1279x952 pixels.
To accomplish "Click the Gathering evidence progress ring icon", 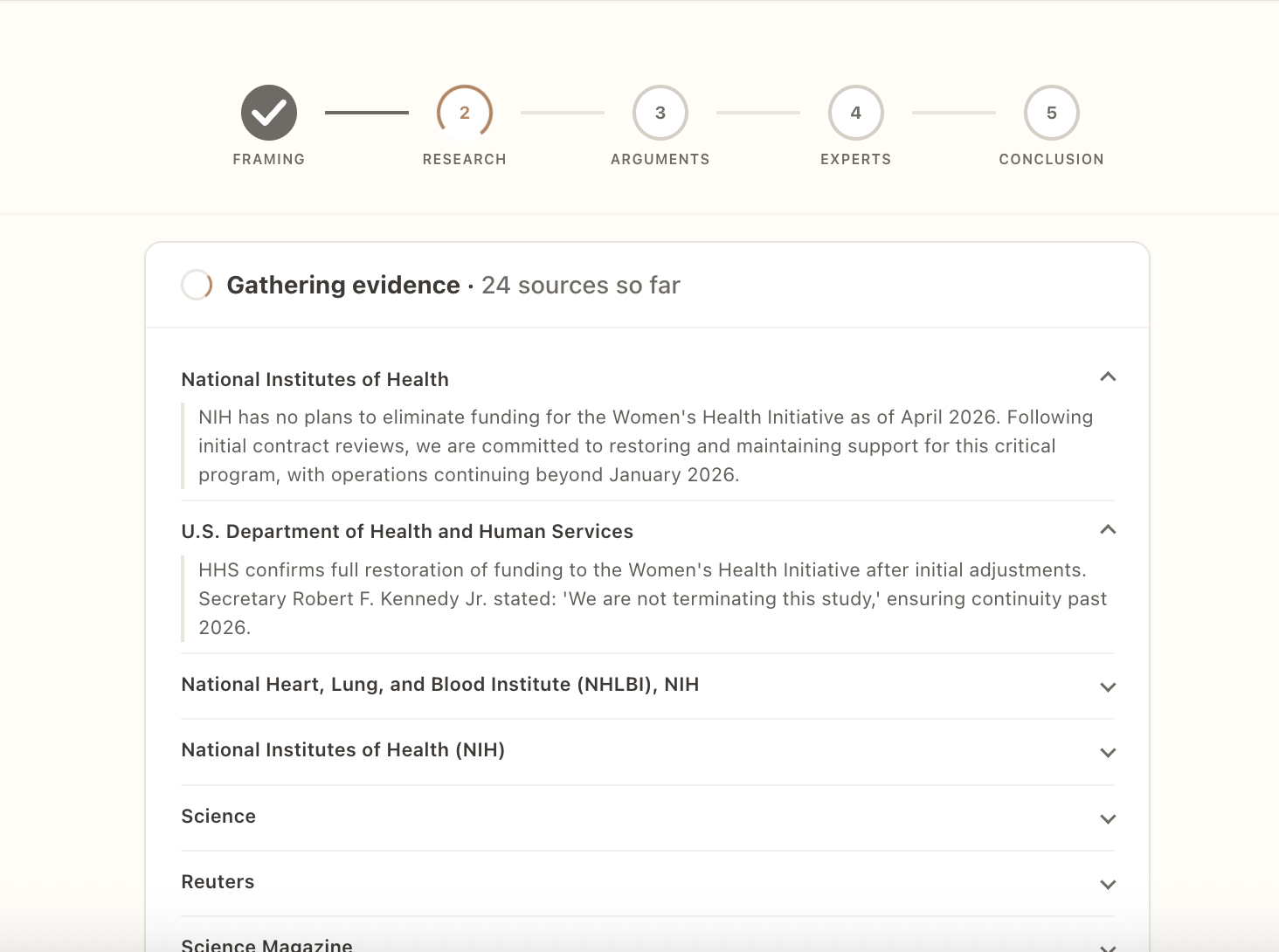I will [197, 285].
